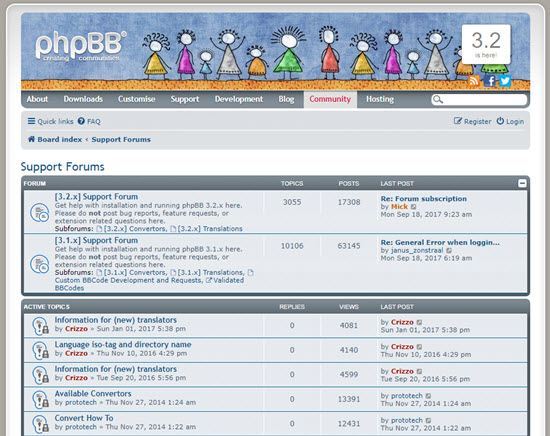The height and width of the screenshot is (436, 550).
Task: Open Language iso-tag and directory name topic
Action: point(123,345)
